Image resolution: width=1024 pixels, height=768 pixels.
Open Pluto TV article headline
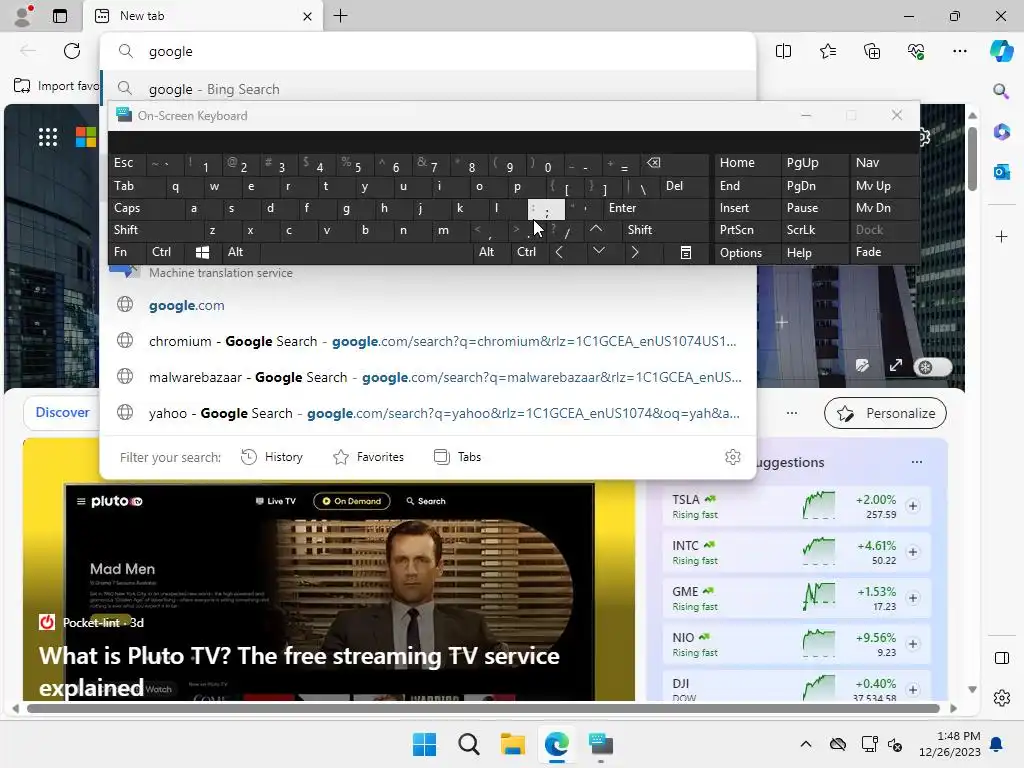pyautogui.click(x=299, y=671)
